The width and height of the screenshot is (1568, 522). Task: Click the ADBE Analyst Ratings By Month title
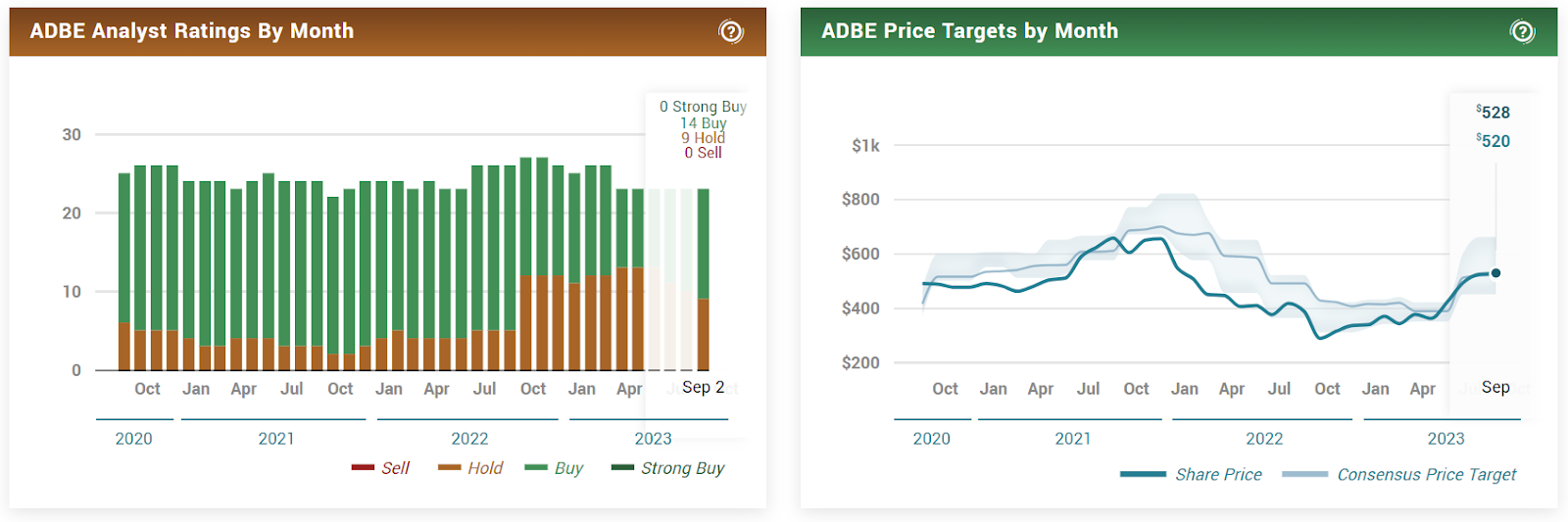[x=192, y=31]
